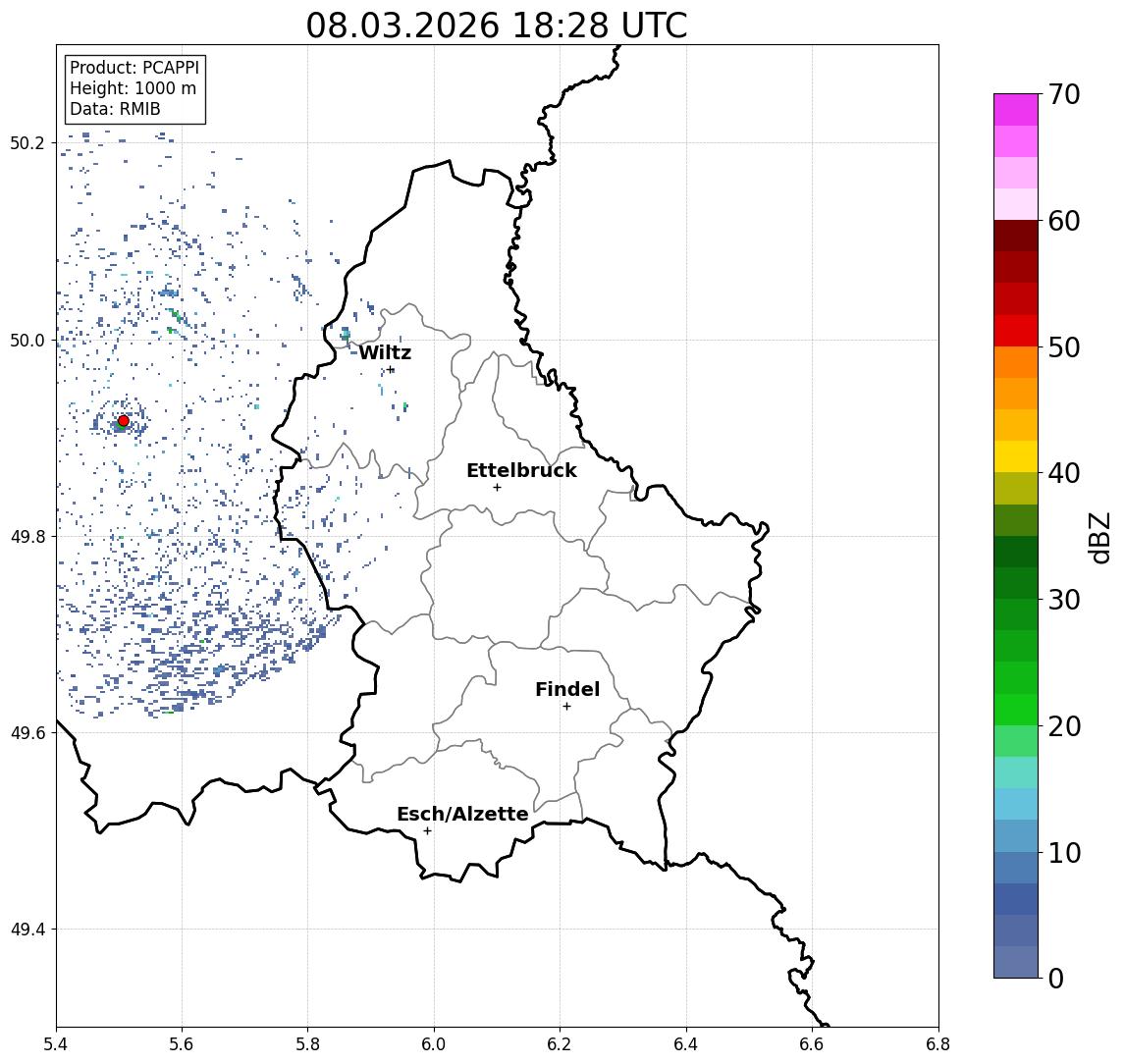This screenshot has width=1124, height=1064.
Task: Click the colorbar tick label 20
Action: 1064,725
